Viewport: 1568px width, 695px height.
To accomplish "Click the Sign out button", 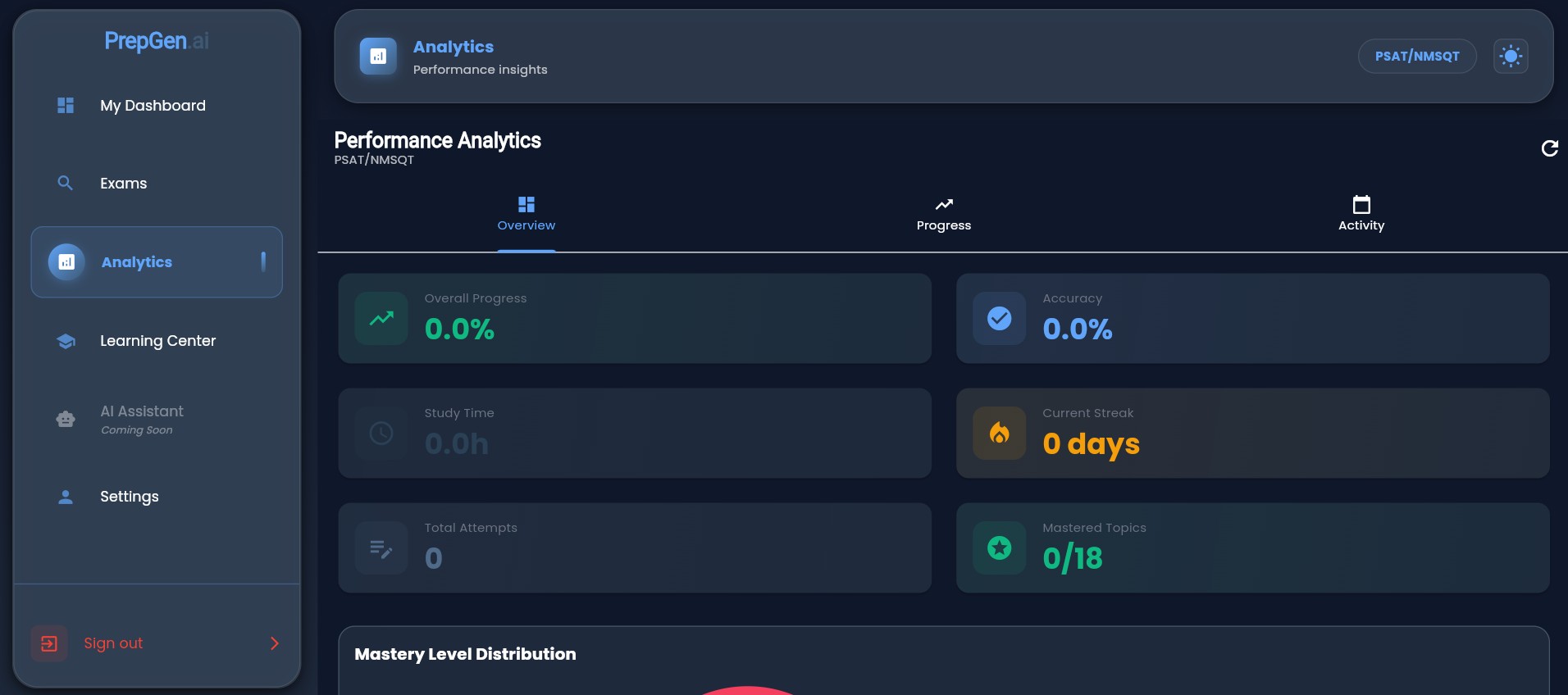I will (x=113, y=643).
